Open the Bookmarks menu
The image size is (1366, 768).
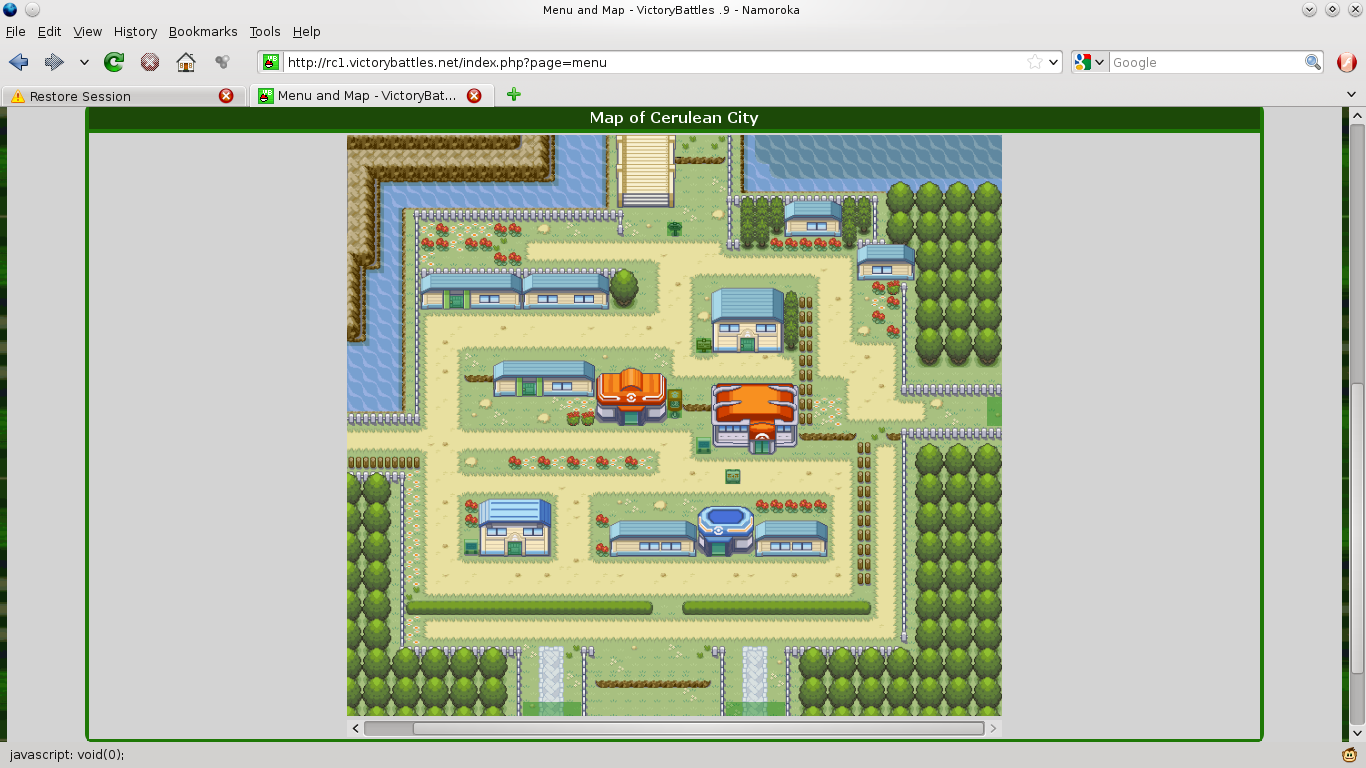[203, 32]
